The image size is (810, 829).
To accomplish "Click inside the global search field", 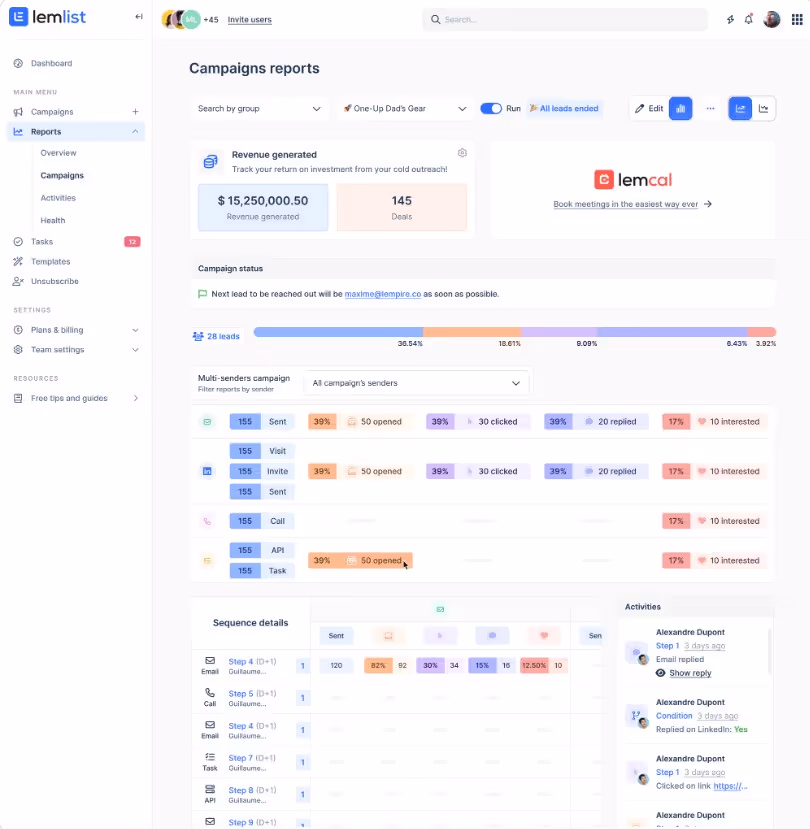I will click(x=564, y=19).
